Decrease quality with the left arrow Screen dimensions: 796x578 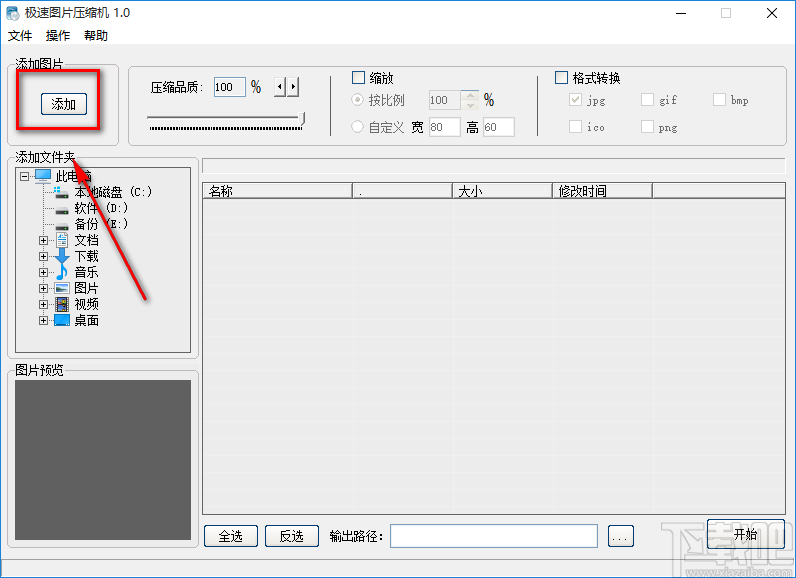280,87
